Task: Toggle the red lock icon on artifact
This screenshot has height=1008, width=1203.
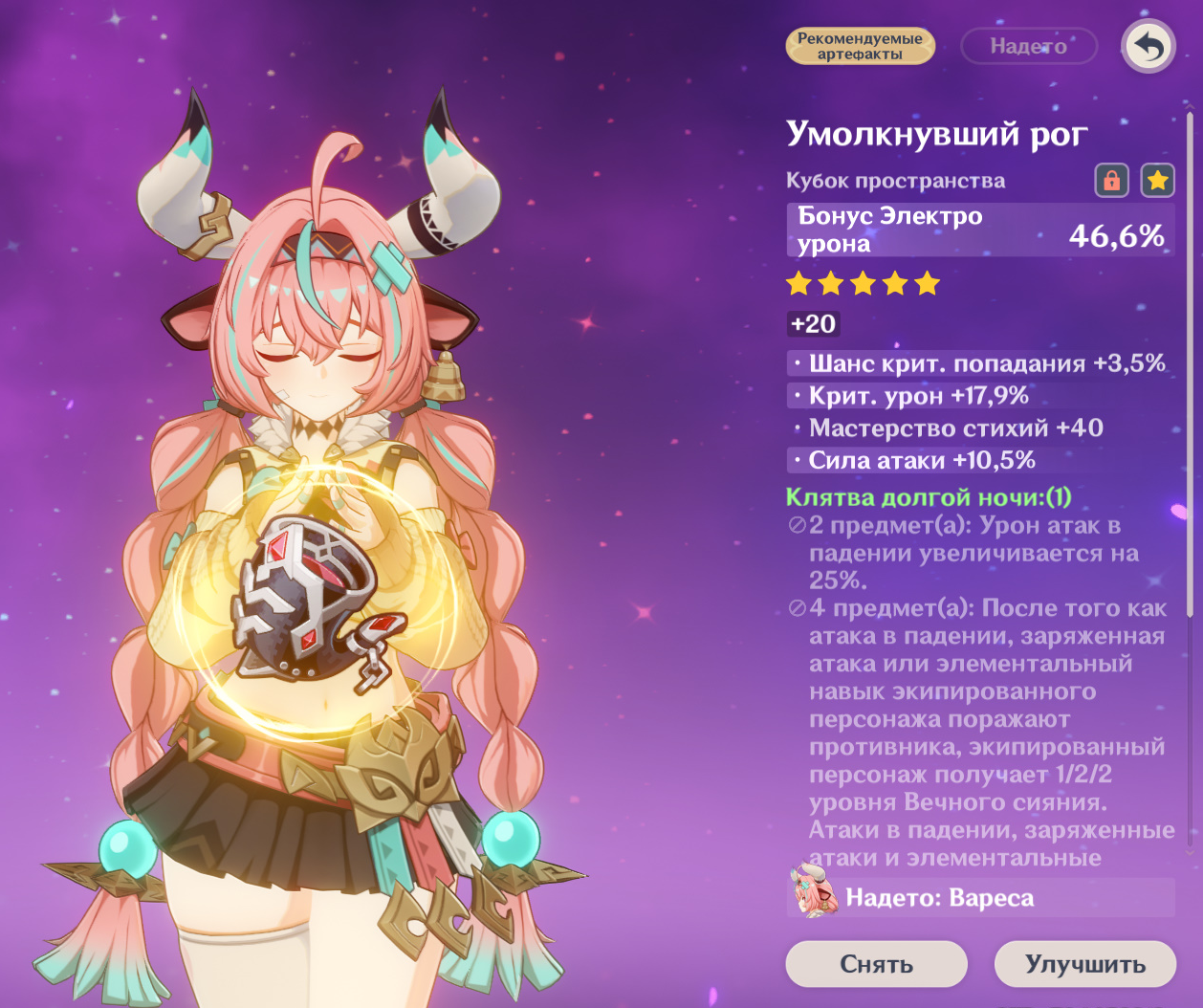Action: pos(1112,180)
